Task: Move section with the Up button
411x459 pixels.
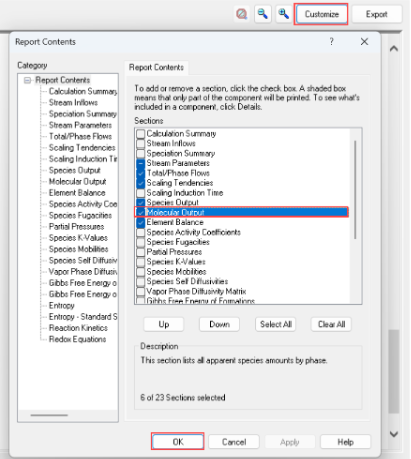Action: (164, 324)
